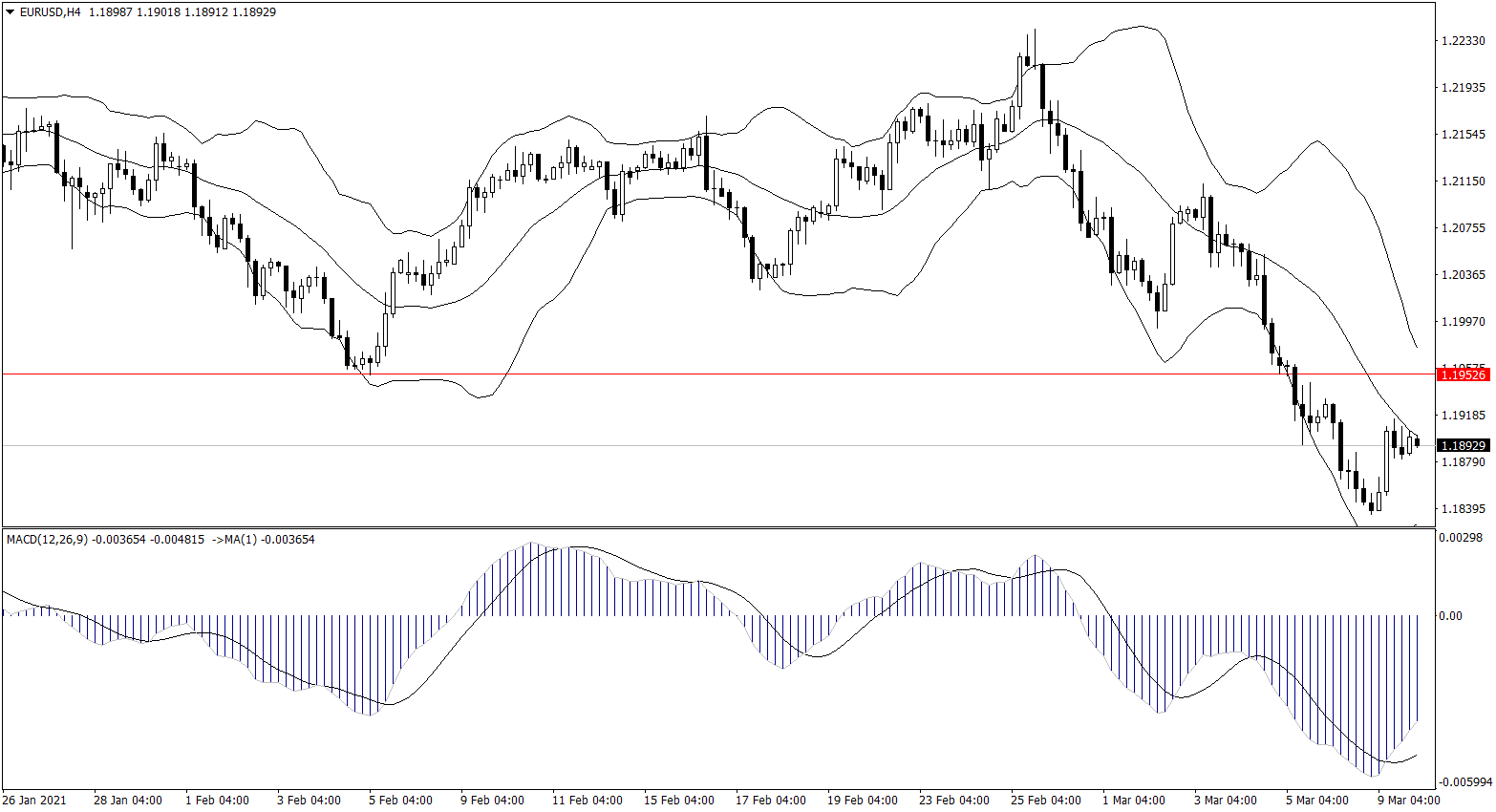Click the 25 Feb 04:00 time label
The width and height of the screenshot is (1496, 812).
coord(1046,801)
